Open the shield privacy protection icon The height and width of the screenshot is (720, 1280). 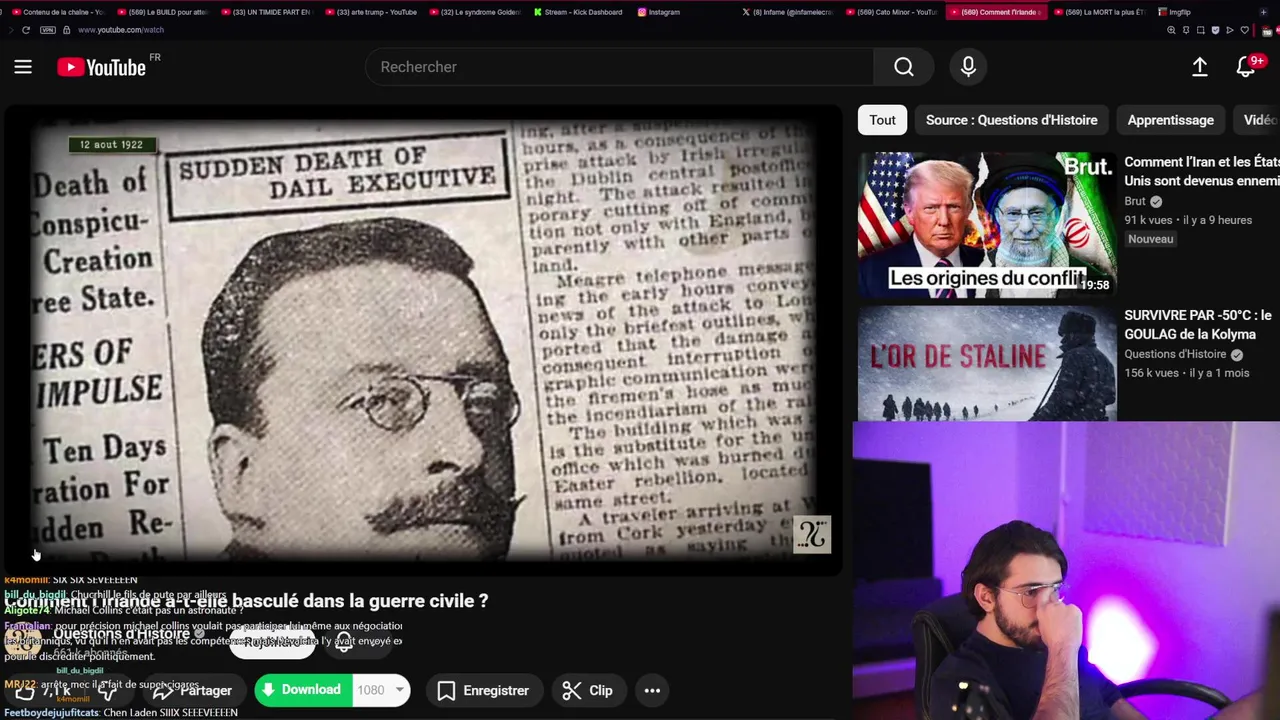tap(1215, 30)
